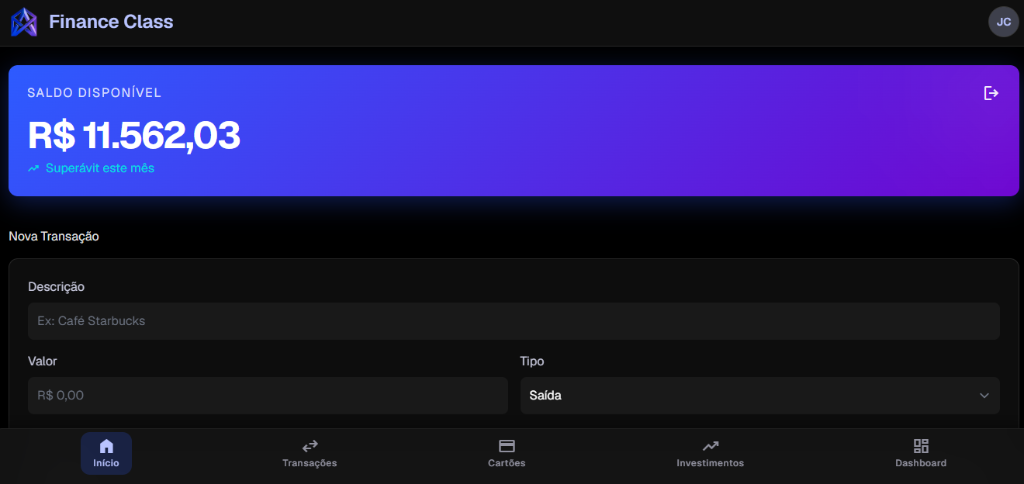Open the JC user avatar menu

[1003, 22]
